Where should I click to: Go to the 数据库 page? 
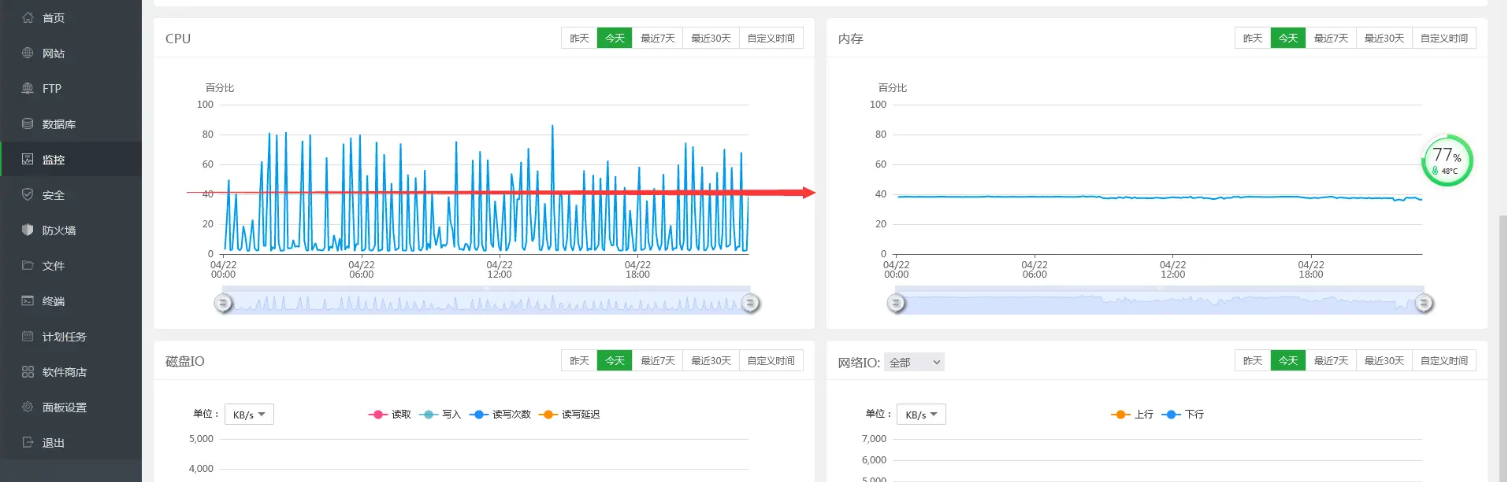point(71,124)
